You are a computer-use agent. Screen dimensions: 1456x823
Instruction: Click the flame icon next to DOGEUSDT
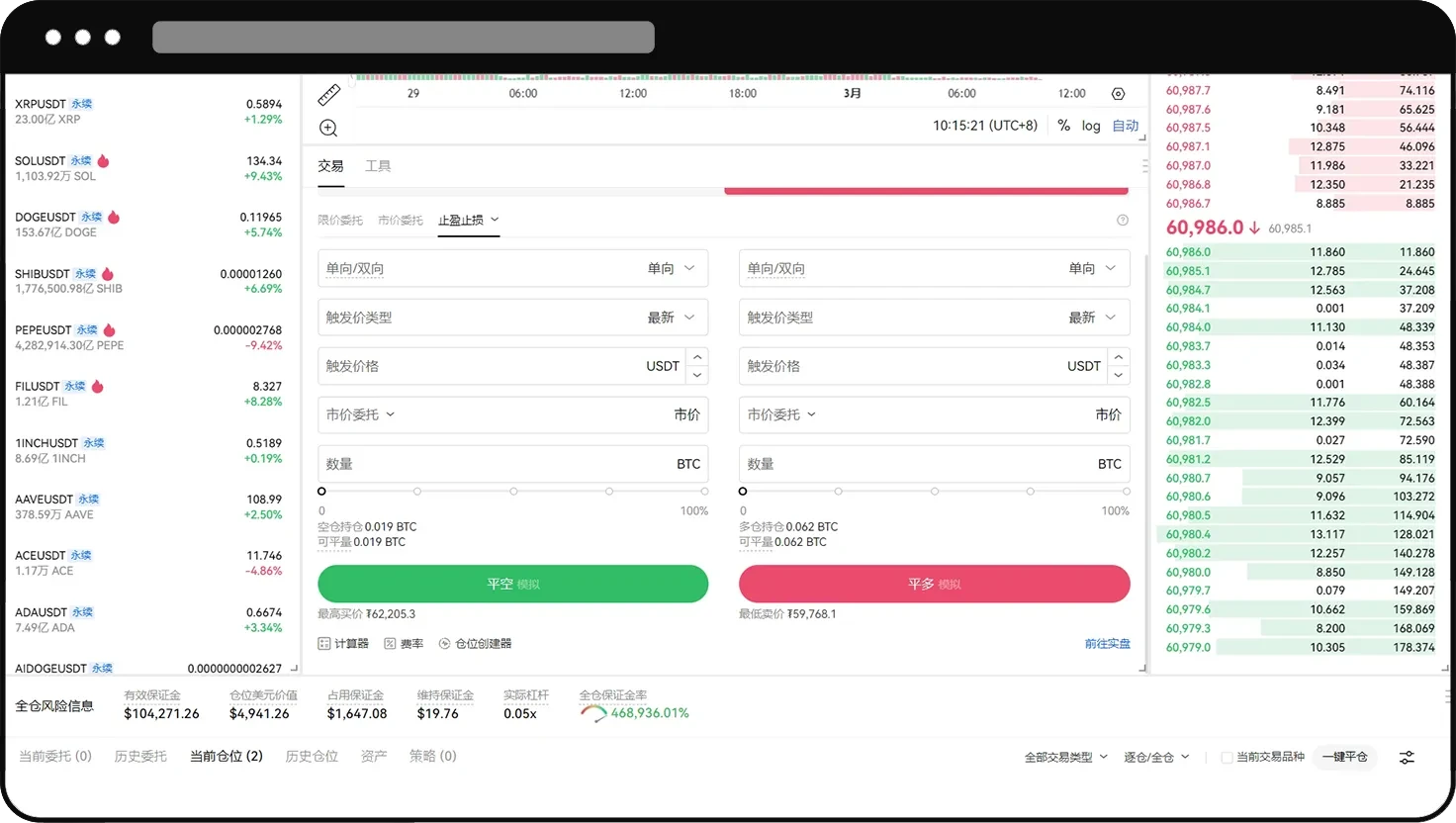113,217
